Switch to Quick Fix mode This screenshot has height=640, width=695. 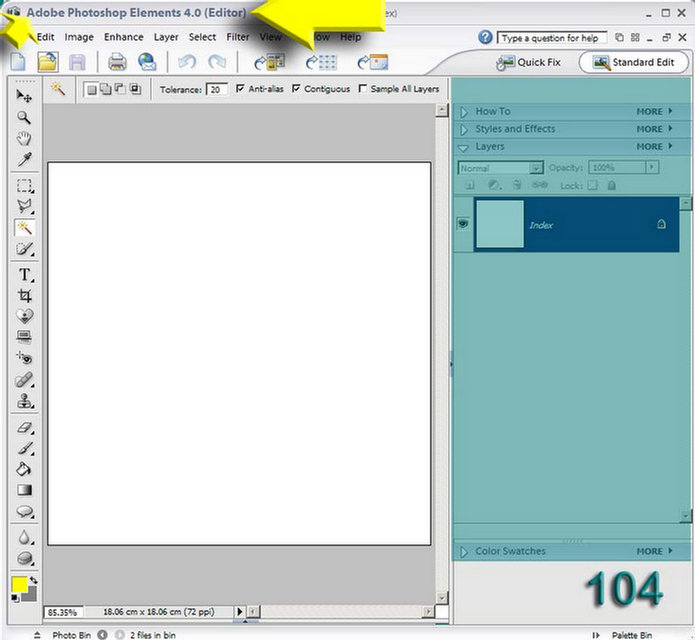click(x=528, y=62)
